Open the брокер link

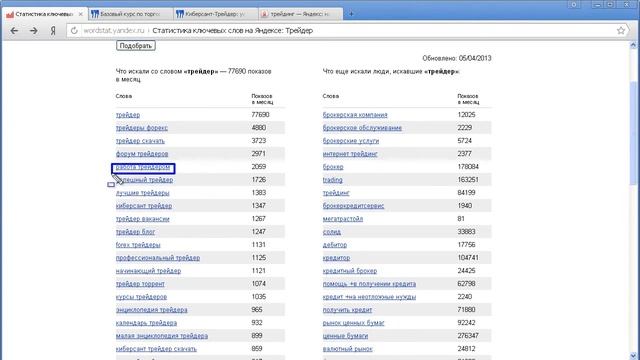pyautogui.click(x=333, y=167)
